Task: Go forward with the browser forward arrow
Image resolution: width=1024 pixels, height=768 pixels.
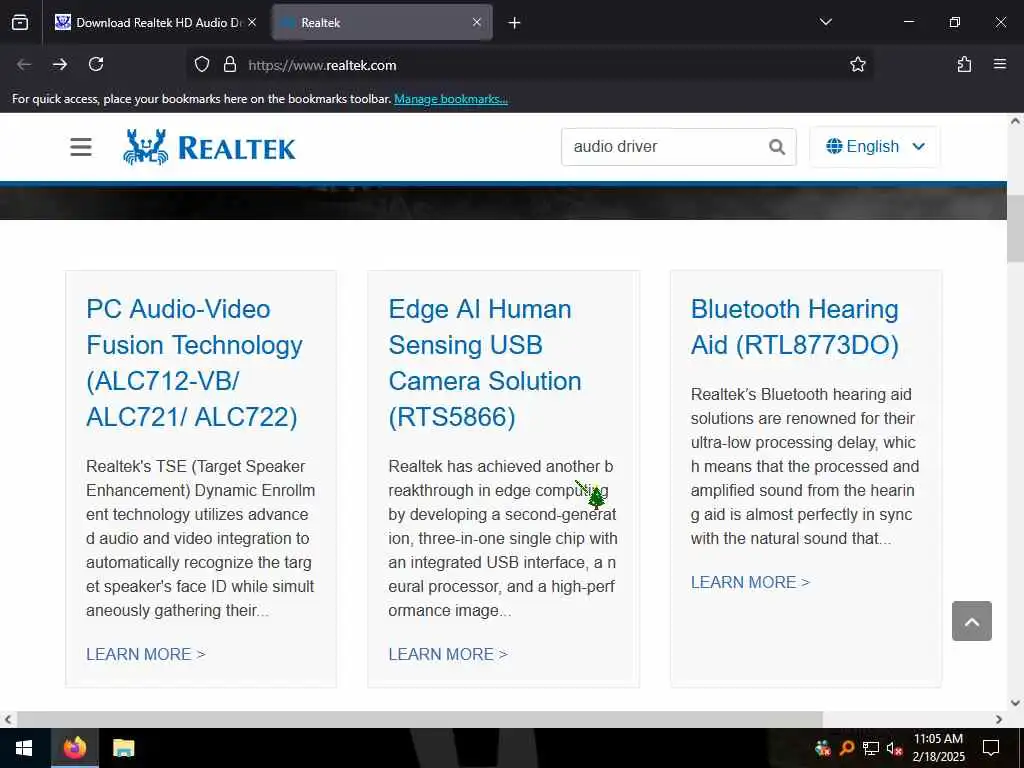Action: pyautogui.click(x=60, y=65)
